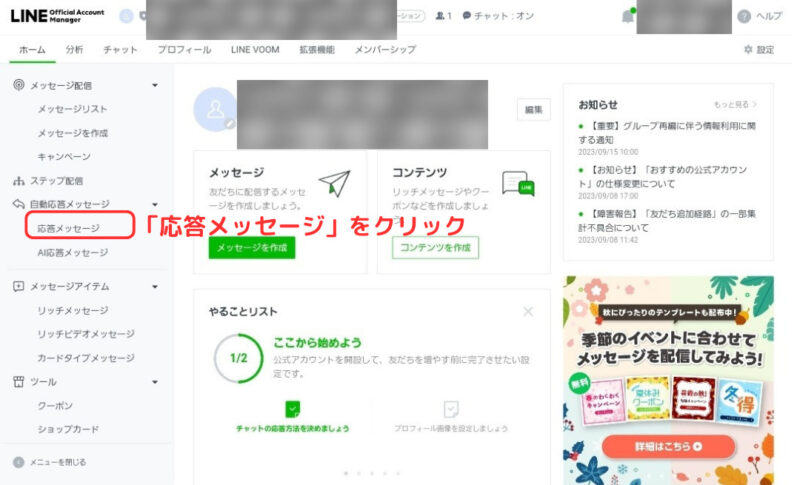
Task: Click the profile image task icon
Action: [451, 409]
